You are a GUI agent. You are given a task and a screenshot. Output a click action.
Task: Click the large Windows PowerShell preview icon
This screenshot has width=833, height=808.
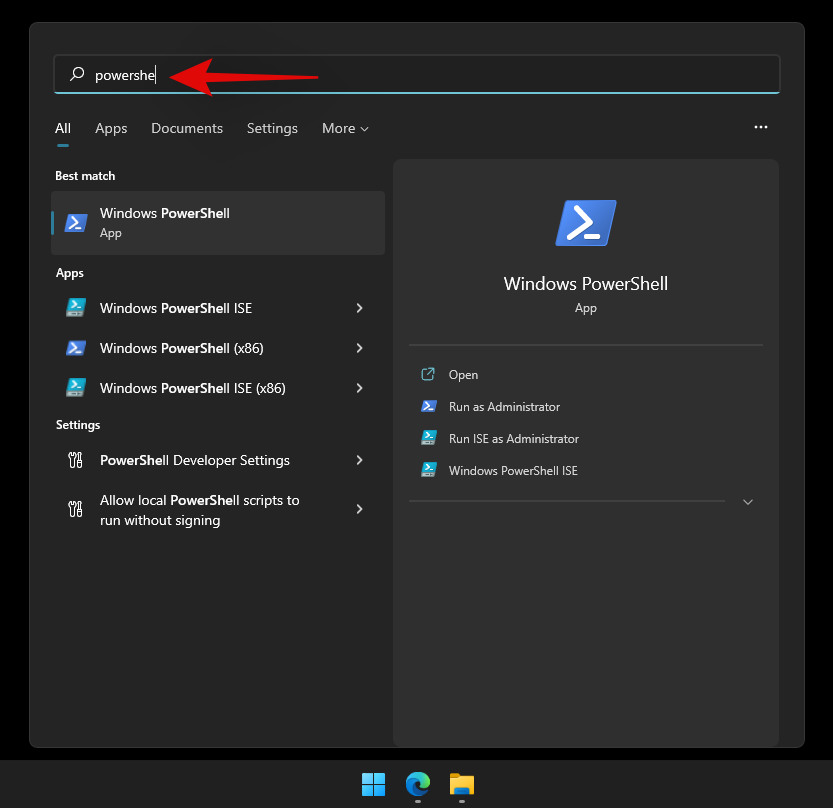coord(586,223)
